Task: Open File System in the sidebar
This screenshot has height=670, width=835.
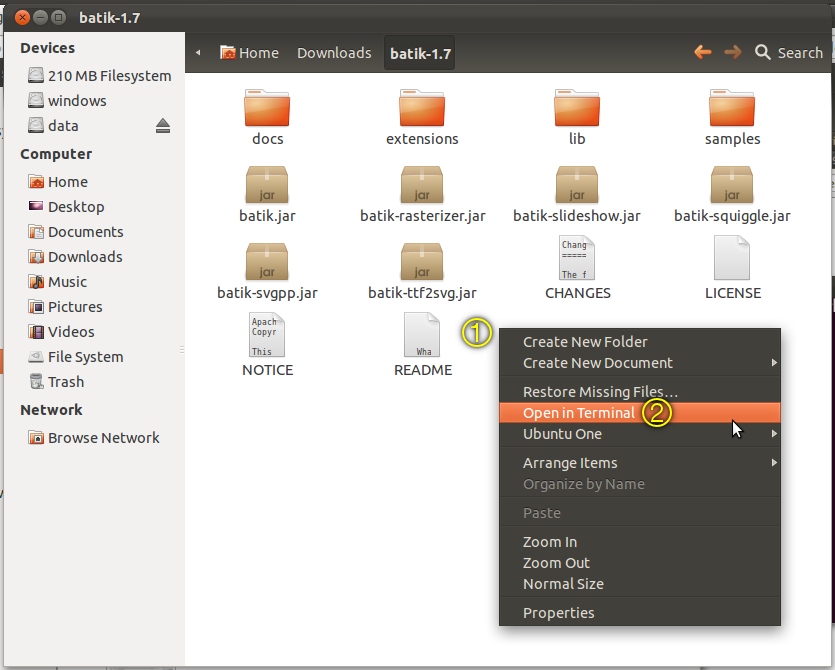Action: pos(76,357)
